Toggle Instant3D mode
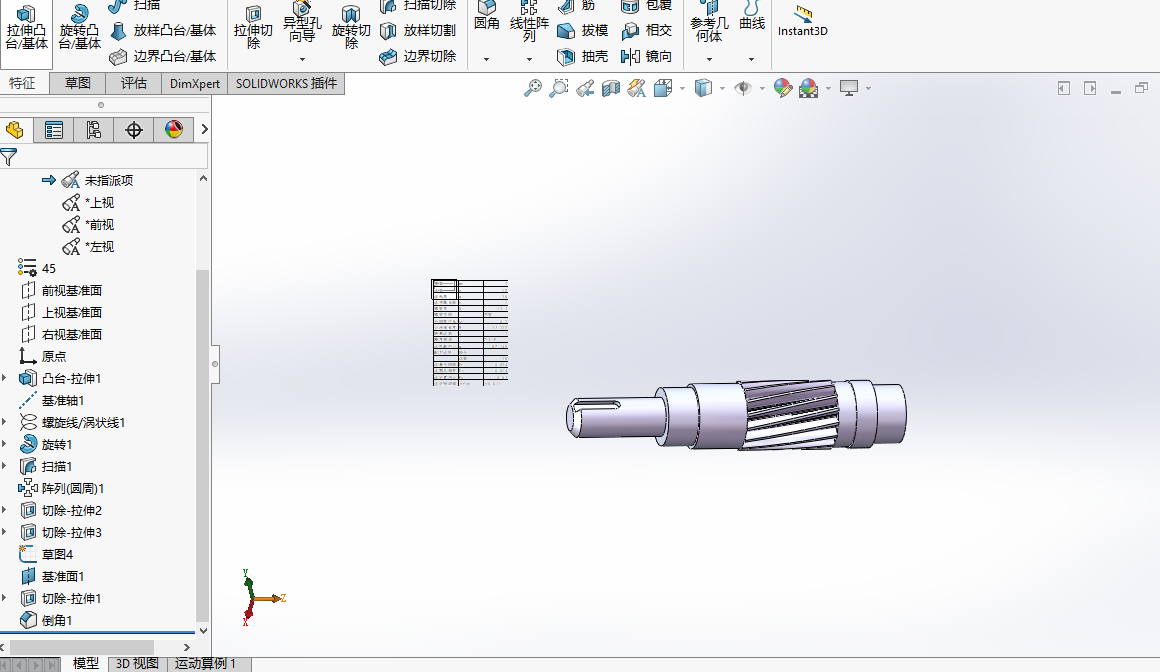 [x=803, y=22]
